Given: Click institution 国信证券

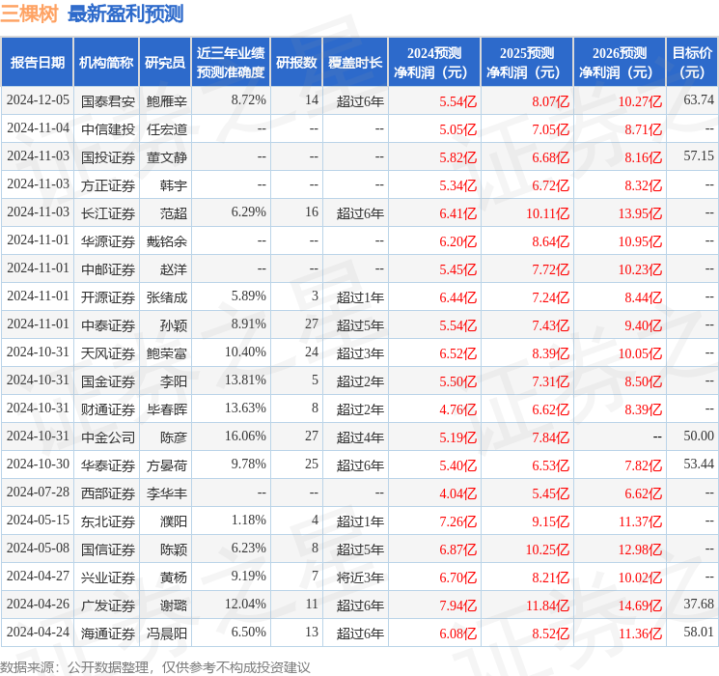Looking at the screenshot, I should coord(108,549).
